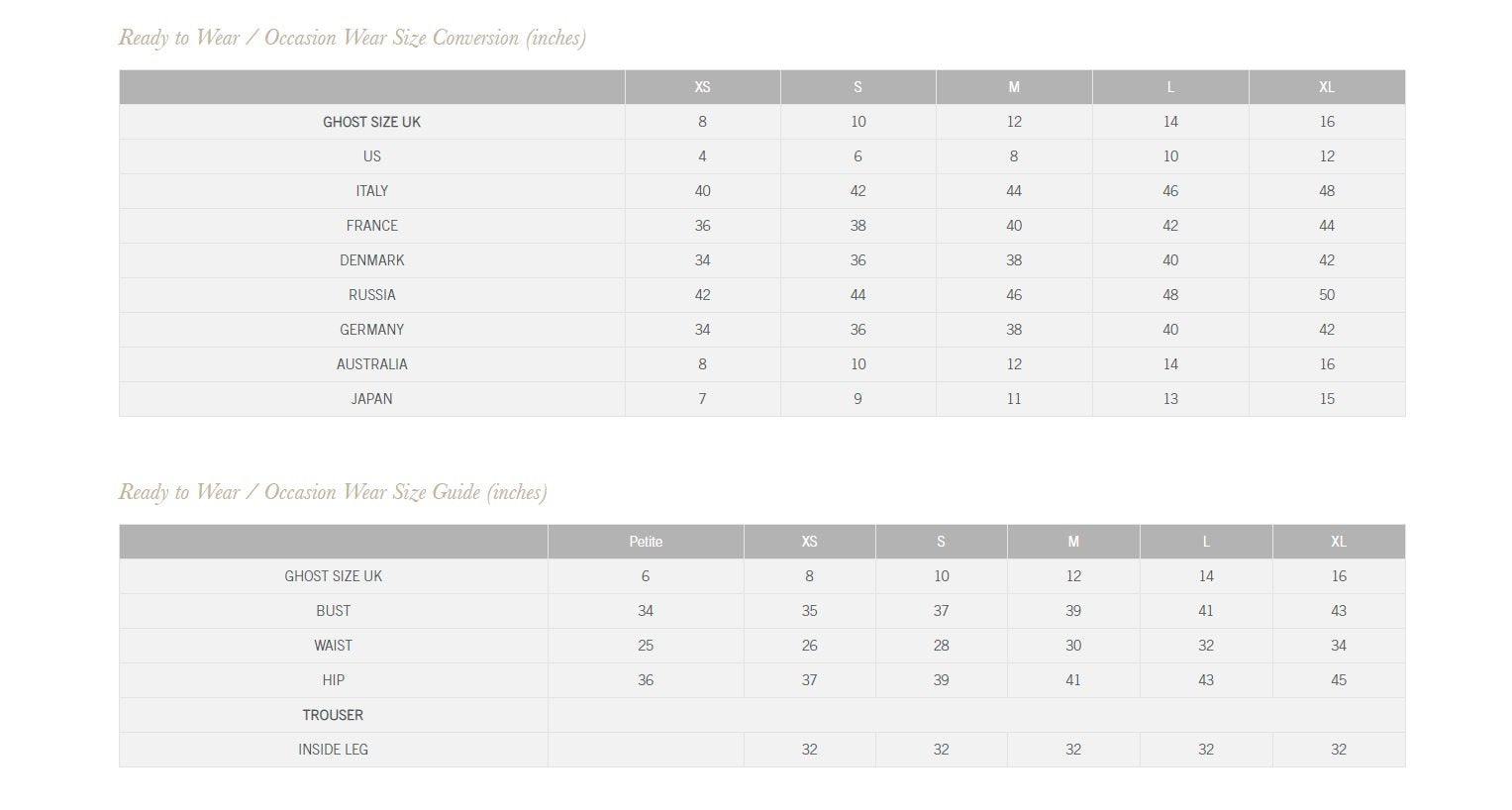Click the Size Conversion (inches) heading
This screenshot has width=1512, height=810.
tap(352, 38)
